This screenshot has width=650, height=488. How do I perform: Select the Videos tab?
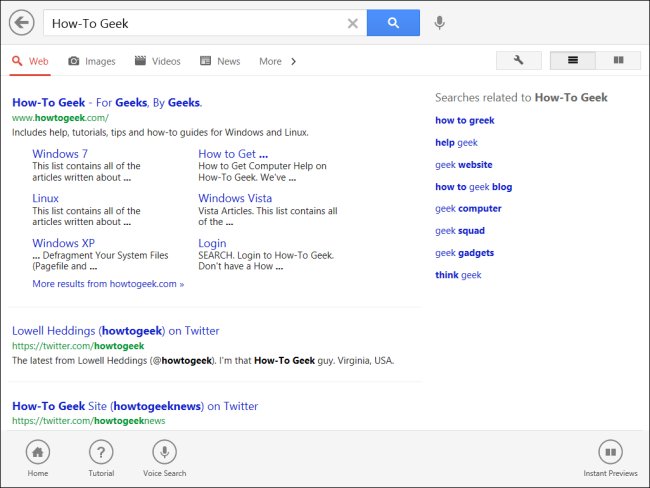click(158, 61)
